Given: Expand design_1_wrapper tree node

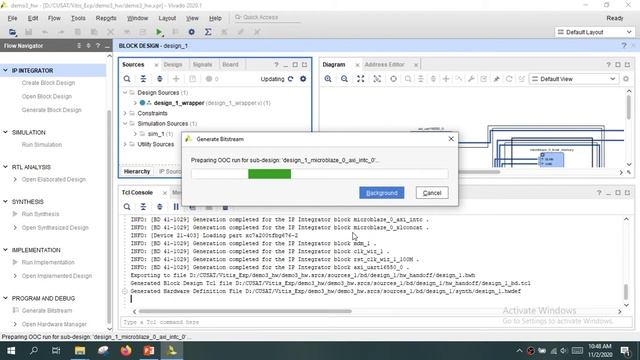Looking at the screenshot, I should (x=135, y=103).
